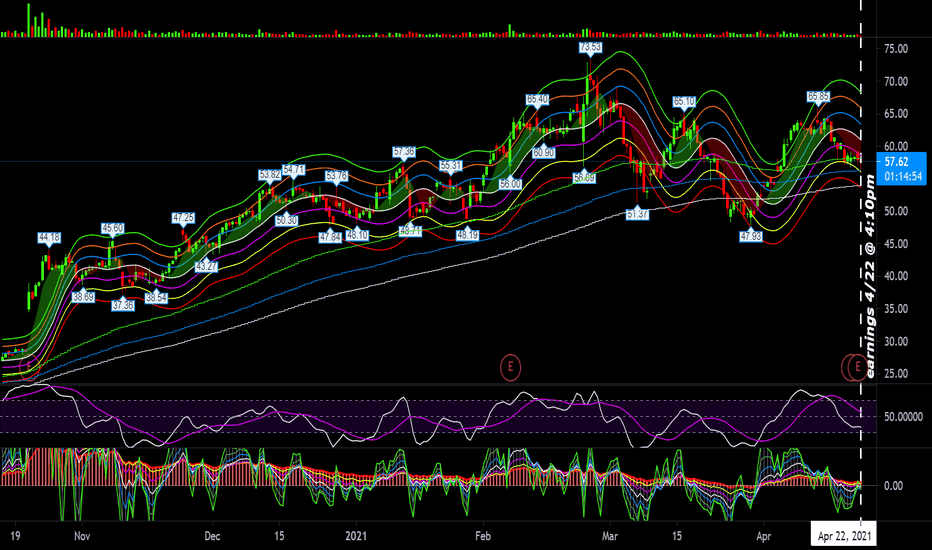The height and width of the screenshot is (550, 932).
Task: Click the Feb label on time axis
Action: (x=483, y=536)
